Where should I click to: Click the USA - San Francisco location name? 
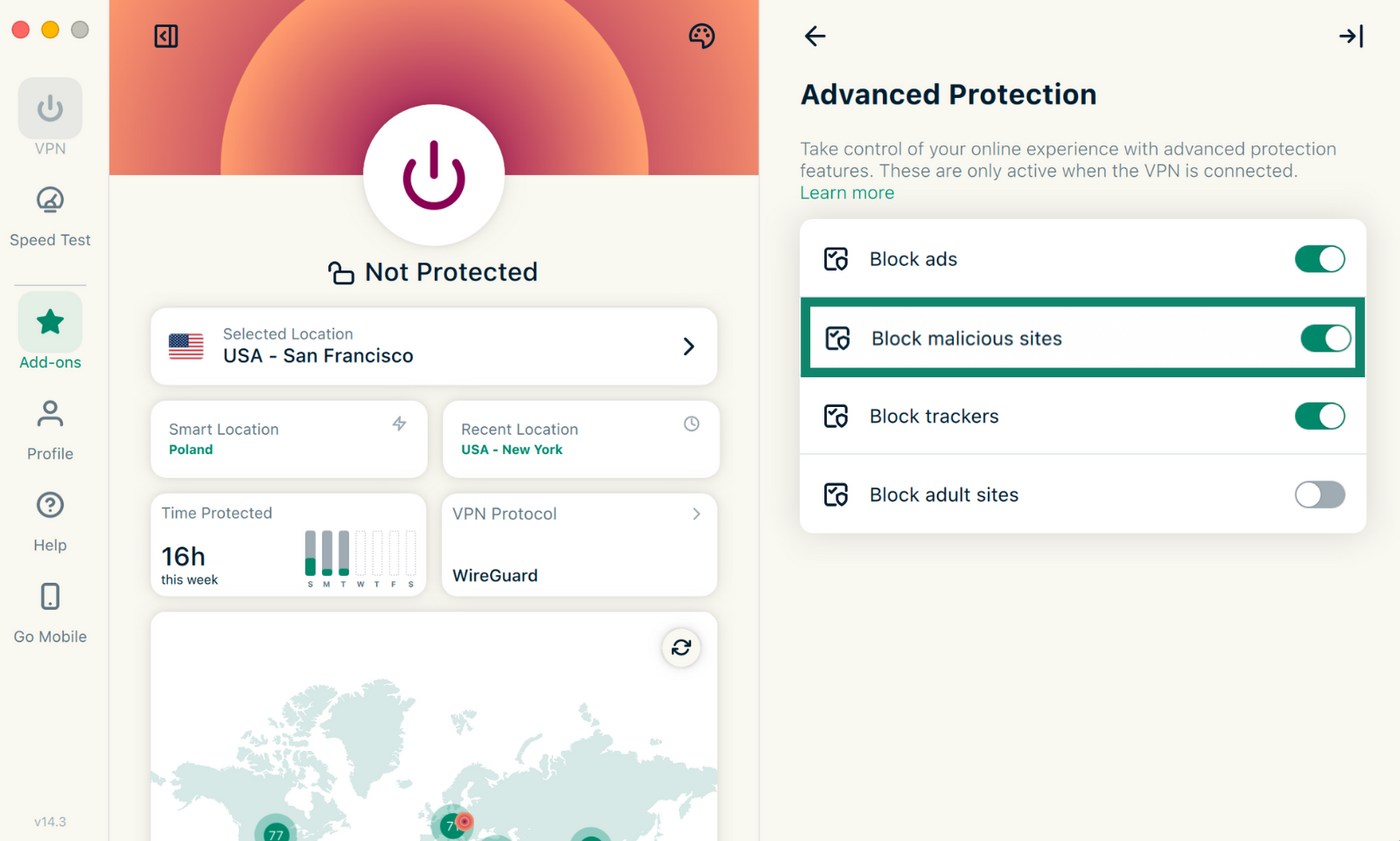click(318, 356)
